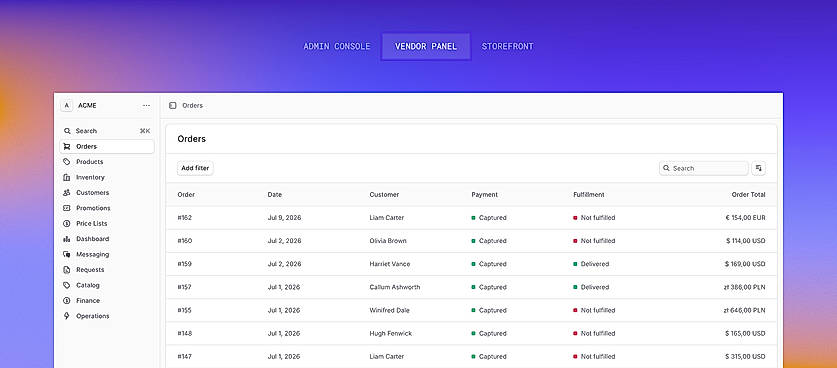
Task: Click the Messaging chat icon
Action: (x=67, y=255)
